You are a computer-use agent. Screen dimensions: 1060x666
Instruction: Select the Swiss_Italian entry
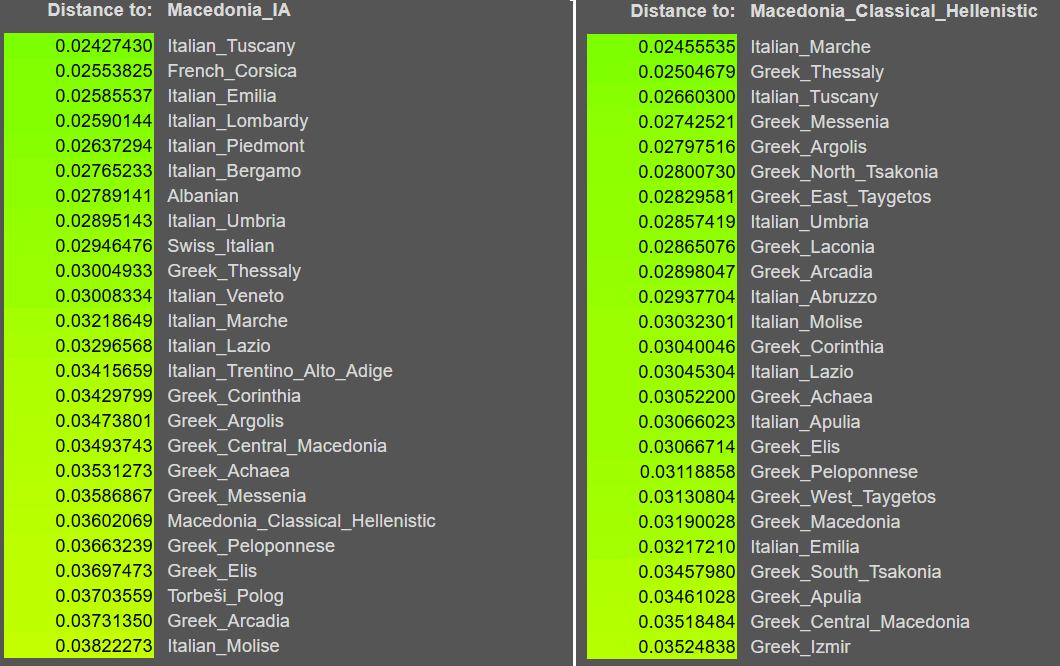point(220,246)
